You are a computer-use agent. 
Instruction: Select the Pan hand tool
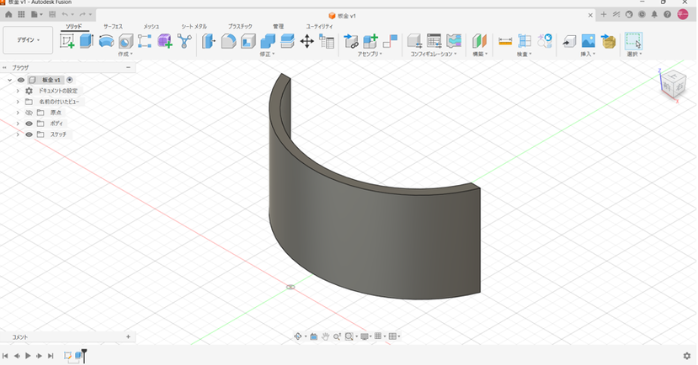[x=325, y=336]
